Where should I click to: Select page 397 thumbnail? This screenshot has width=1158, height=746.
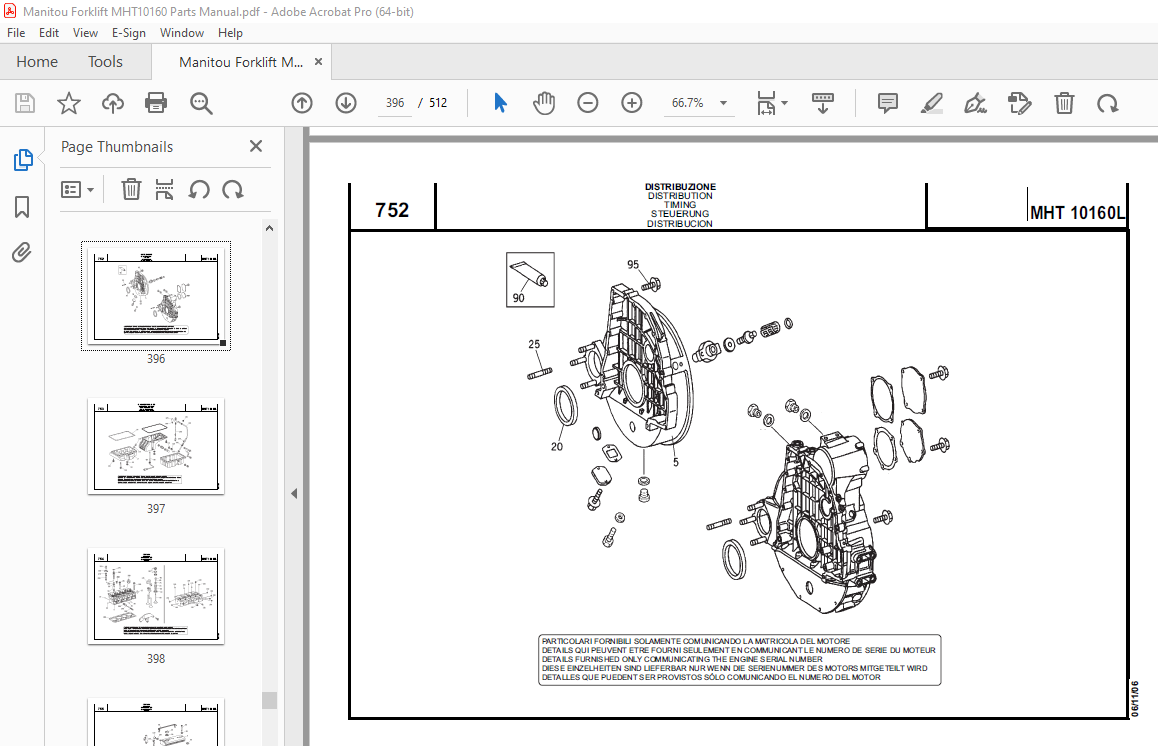pyautogui.click(x=156, y=446)
